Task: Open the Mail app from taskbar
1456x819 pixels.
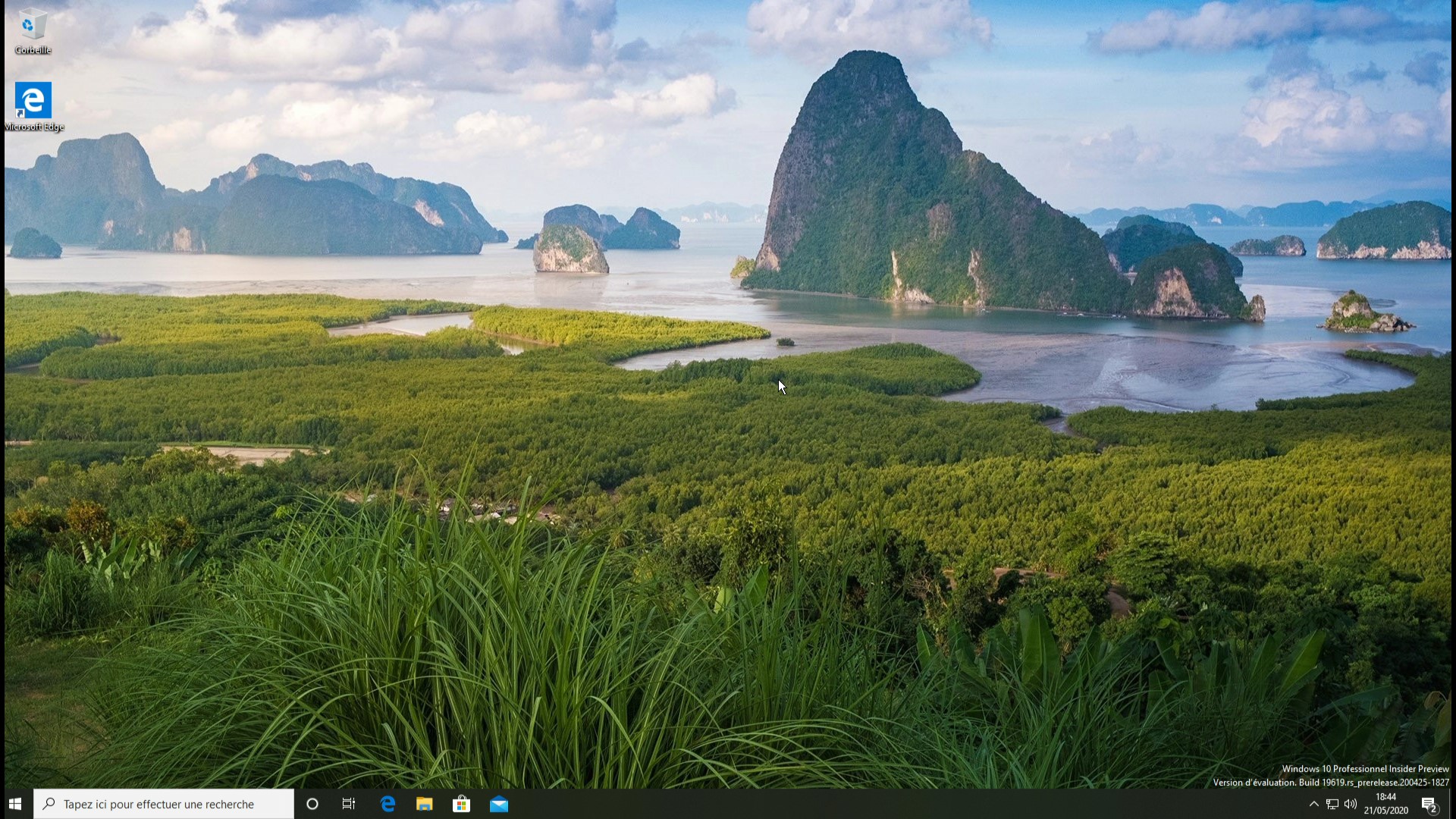Action: coord(498,804)
